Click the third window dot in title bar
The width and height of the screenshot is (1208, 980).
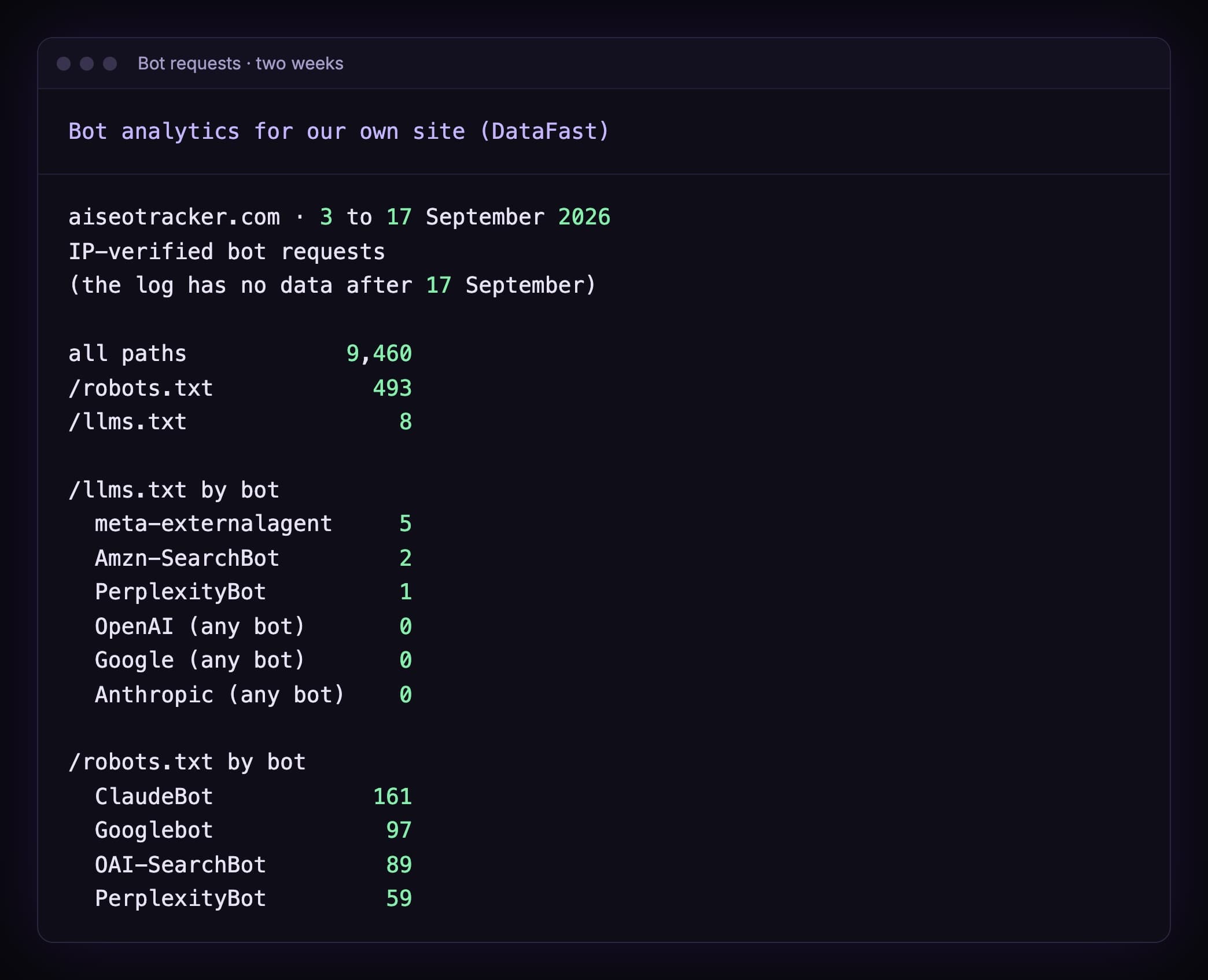(110, 64)
